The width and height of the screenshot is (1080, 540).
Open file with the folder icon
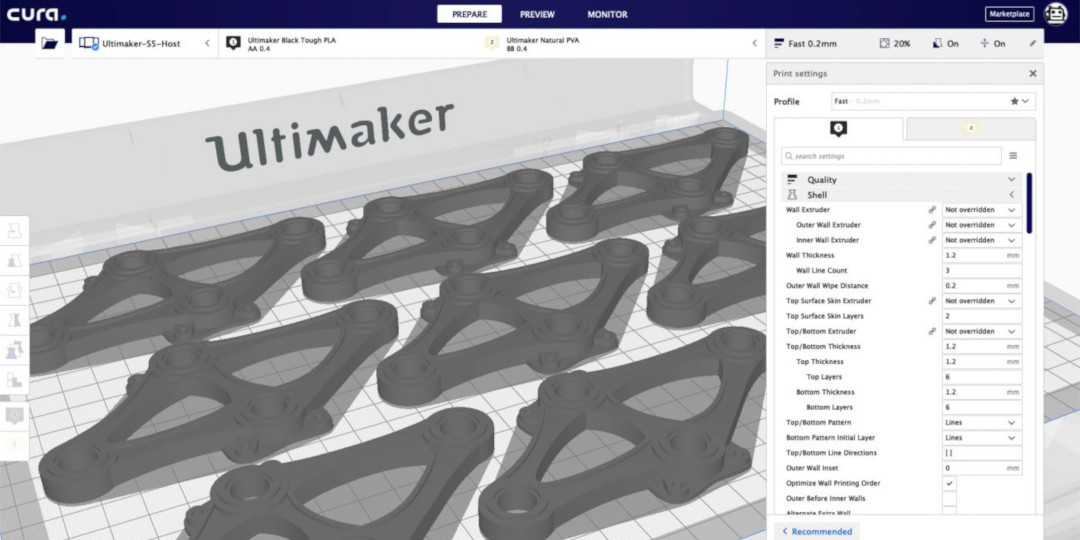50,43
